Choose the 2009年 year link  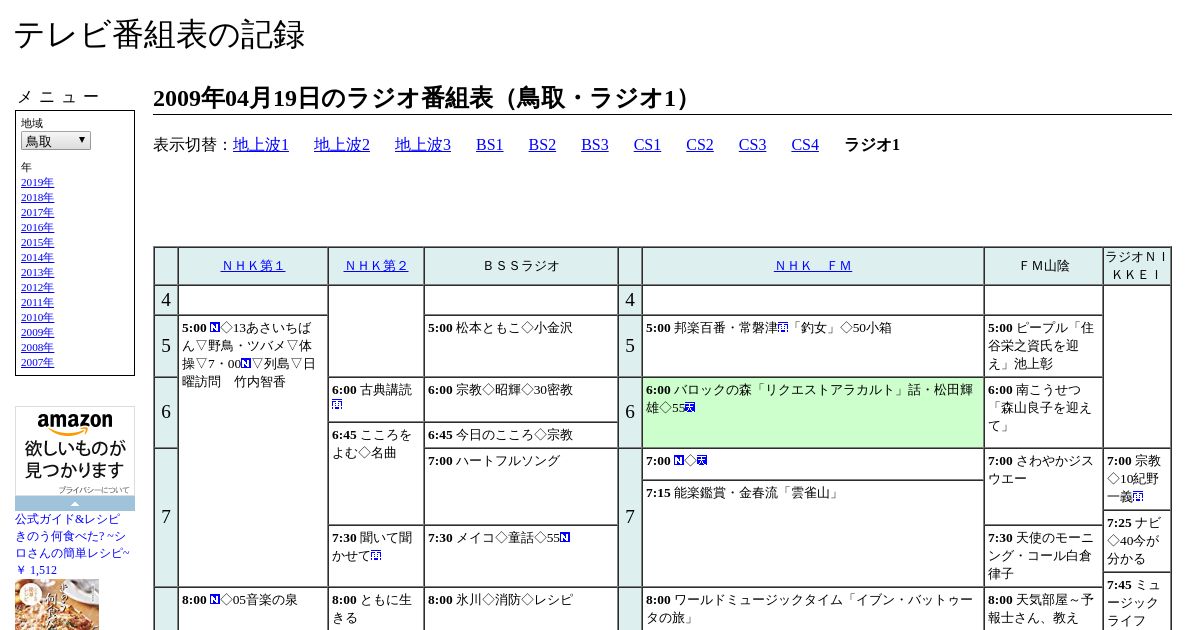(x=37, y=332)
